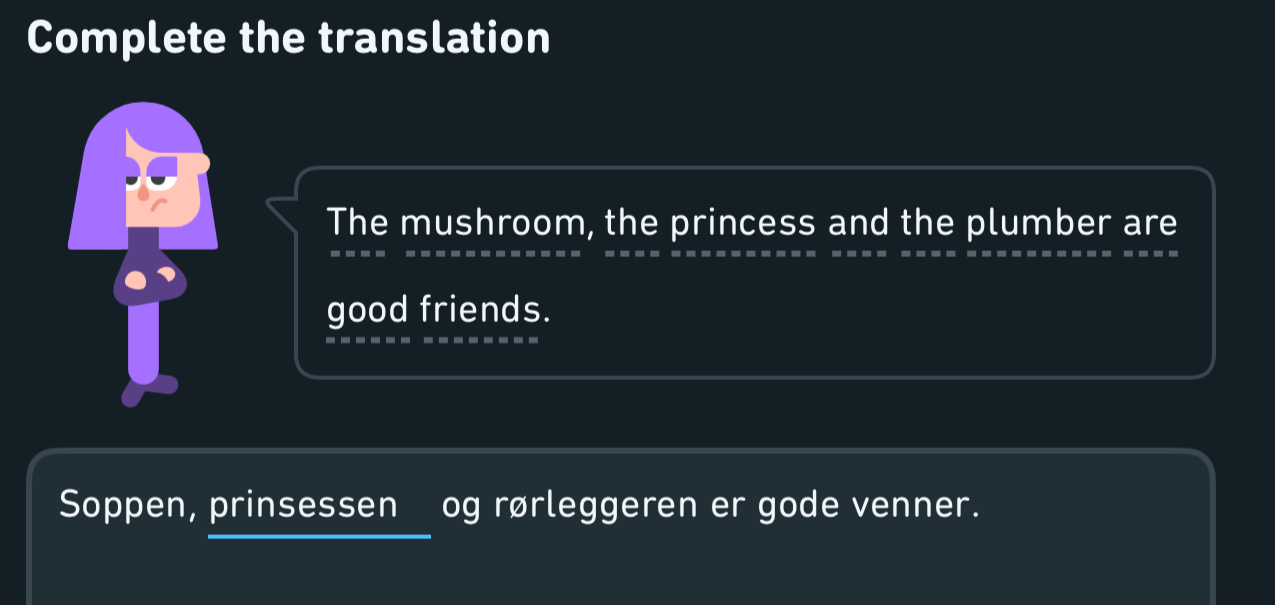Click the purple-haired Lily character
Image resolution: width=1275 pixels, height=605 pixels.
(x=140, y=254)
